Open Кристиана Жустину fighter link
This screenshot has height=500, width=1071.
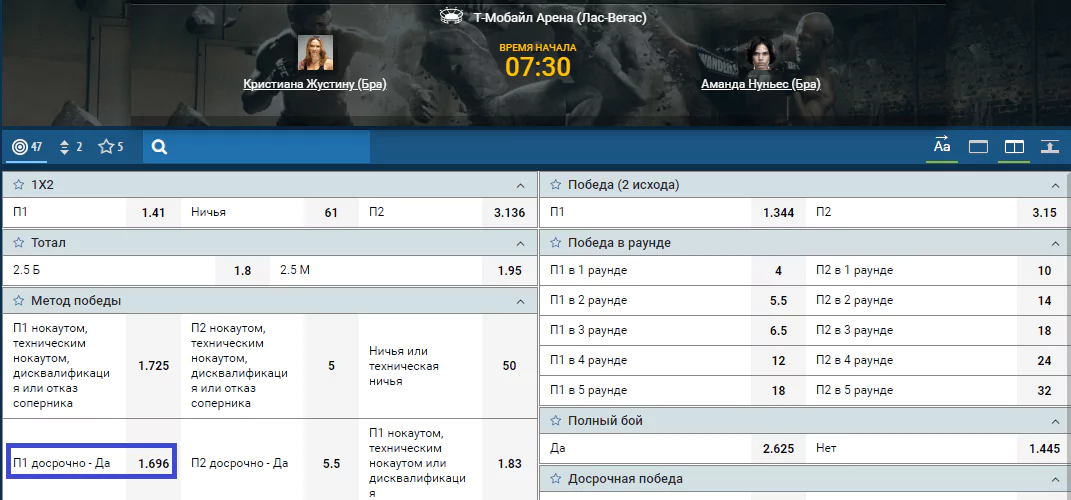coord(315,84)
